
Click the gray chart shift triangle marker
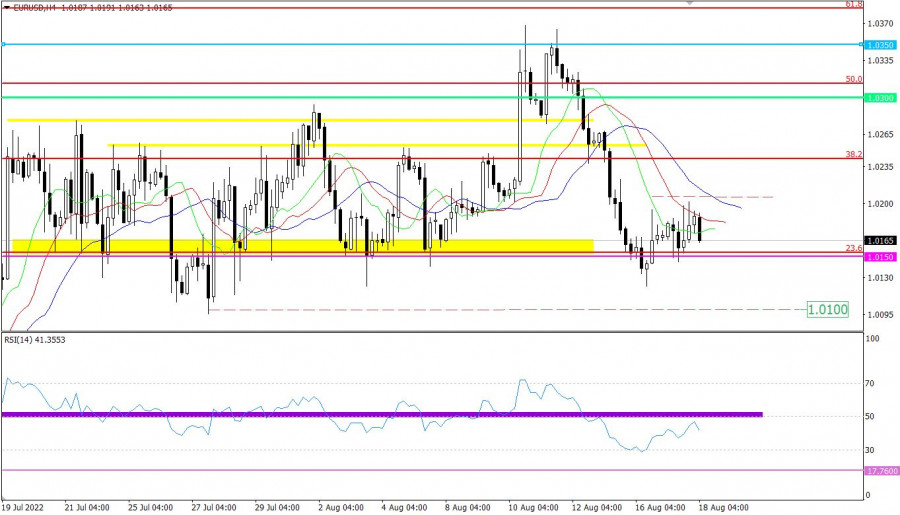(x=689, y=3)
